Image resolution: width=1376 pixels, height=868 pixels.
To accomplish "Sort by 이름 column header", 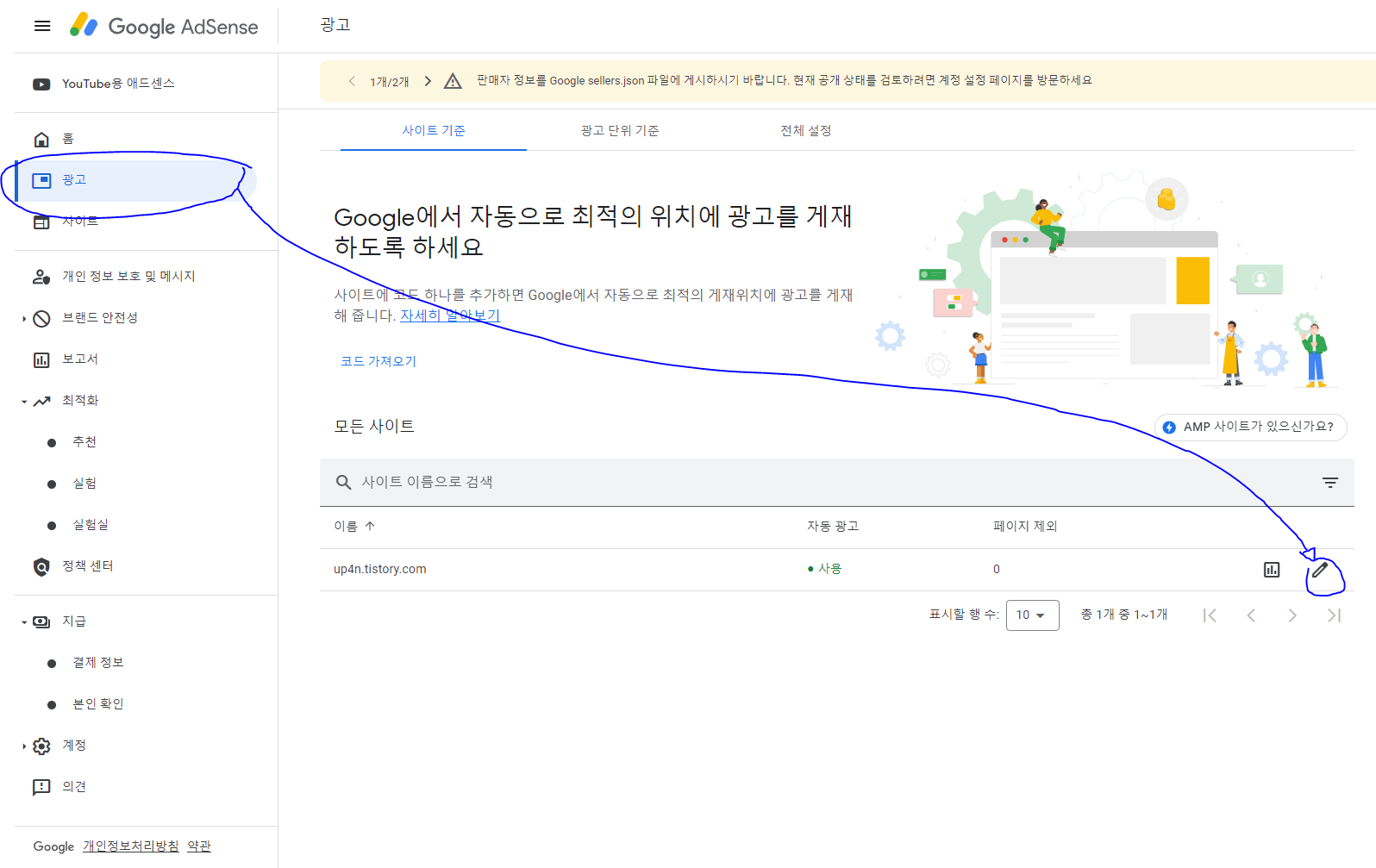I will [x=354, y=526].
